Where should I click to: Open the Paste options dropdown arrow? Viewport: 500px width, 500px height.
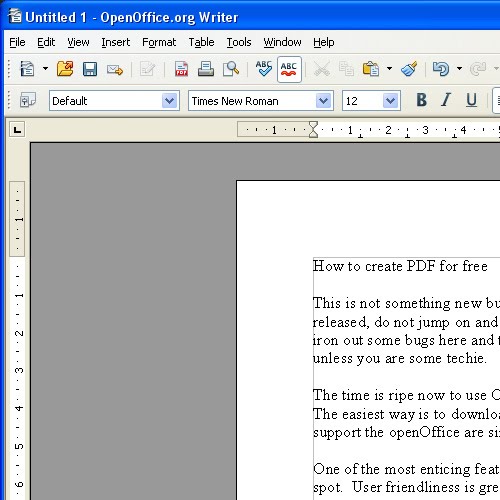click(x=389, y=69)
